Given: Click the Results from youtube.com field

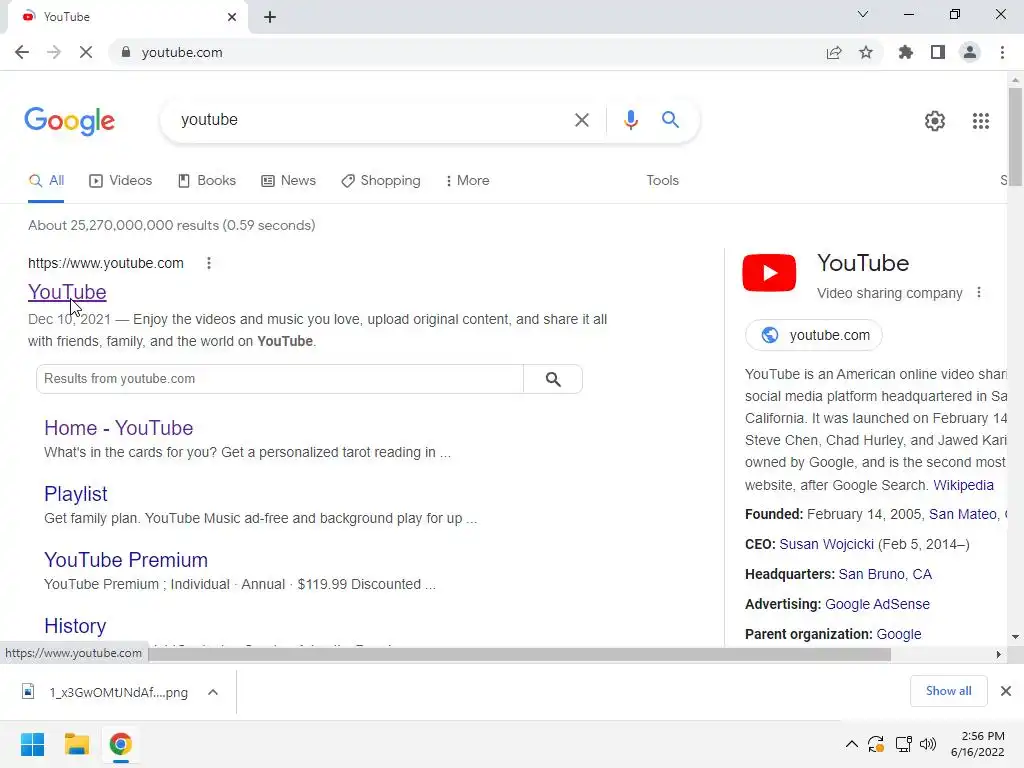Looking at the screenshot, I should (280, 379).
